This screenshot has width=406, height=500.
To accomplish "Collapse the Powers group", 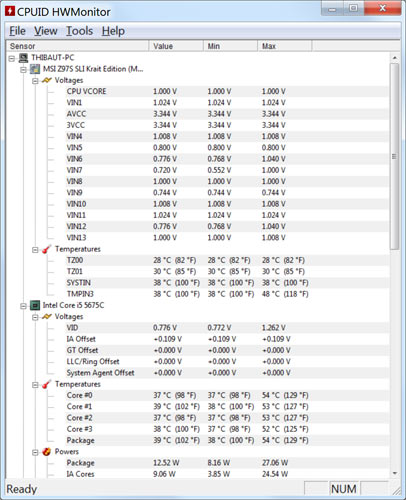I will click(x=35, y=453).
